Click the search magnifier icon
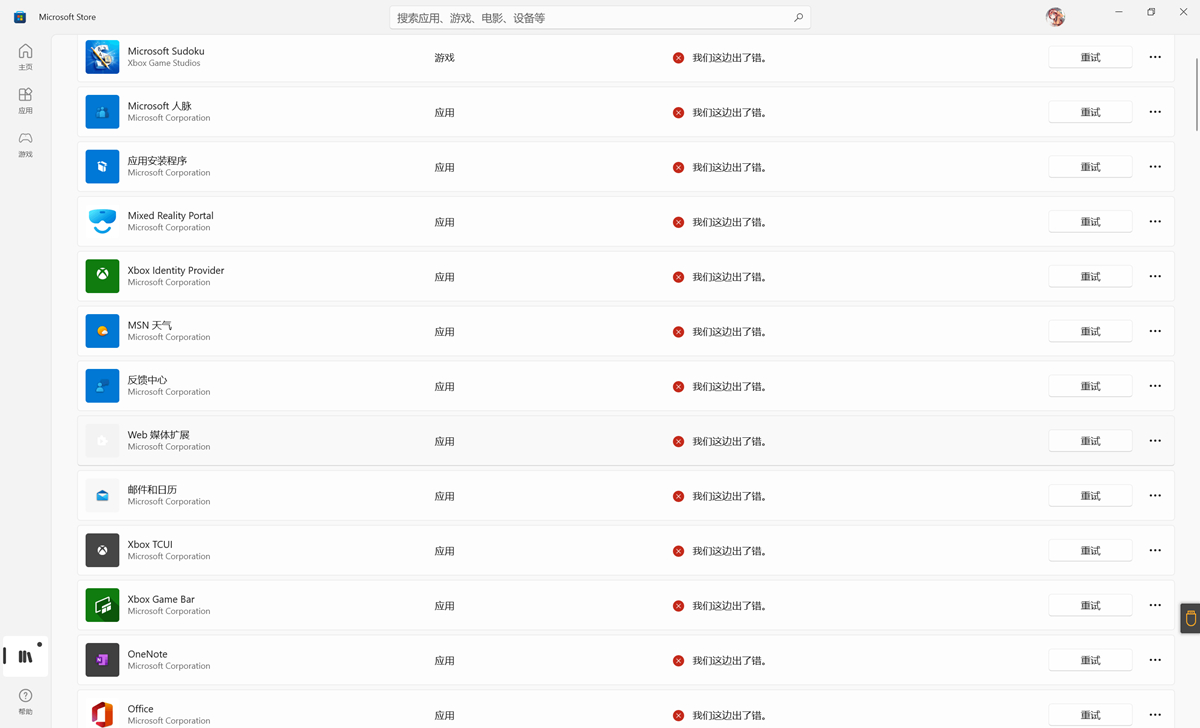The image size is (1200, 728). pyautogui.click(x=798, y=18)
